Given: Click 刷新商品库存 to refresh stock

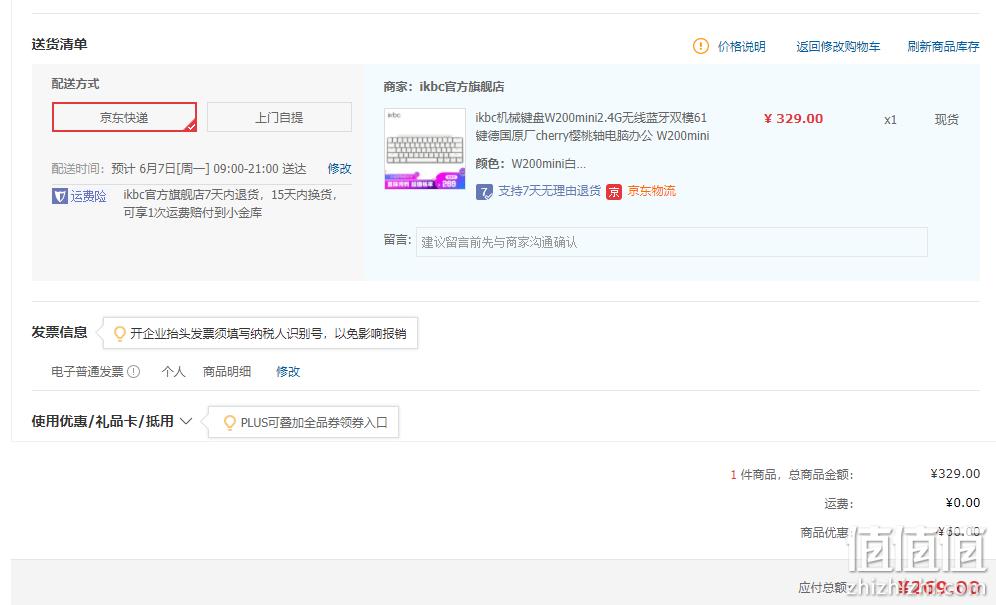Looking at the screenshot, I should tap(943, 46).
